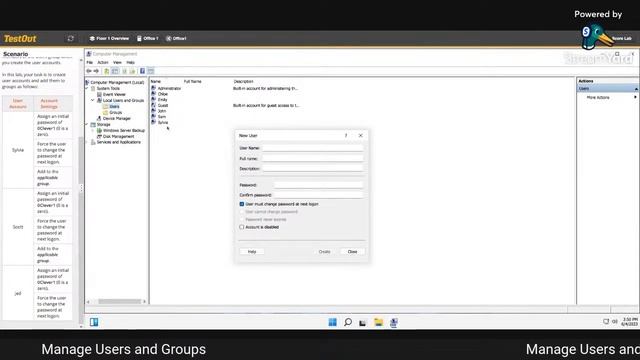Collapse the System Tools tree node
Viewport: 640px width, 360px height.
click(x=87, y=88)
